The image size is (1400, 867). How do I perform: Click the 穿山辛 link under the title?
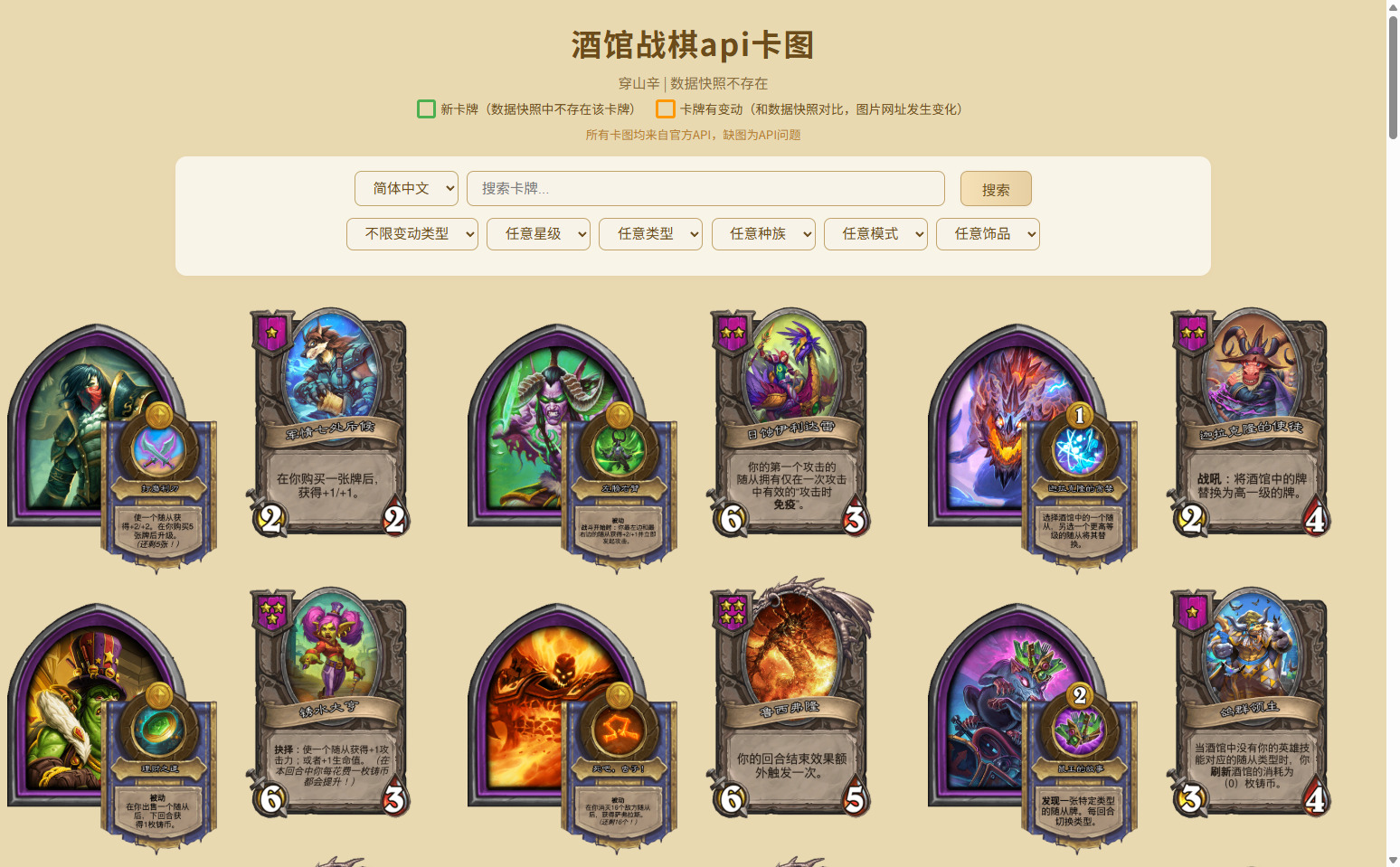coord(639,83)
